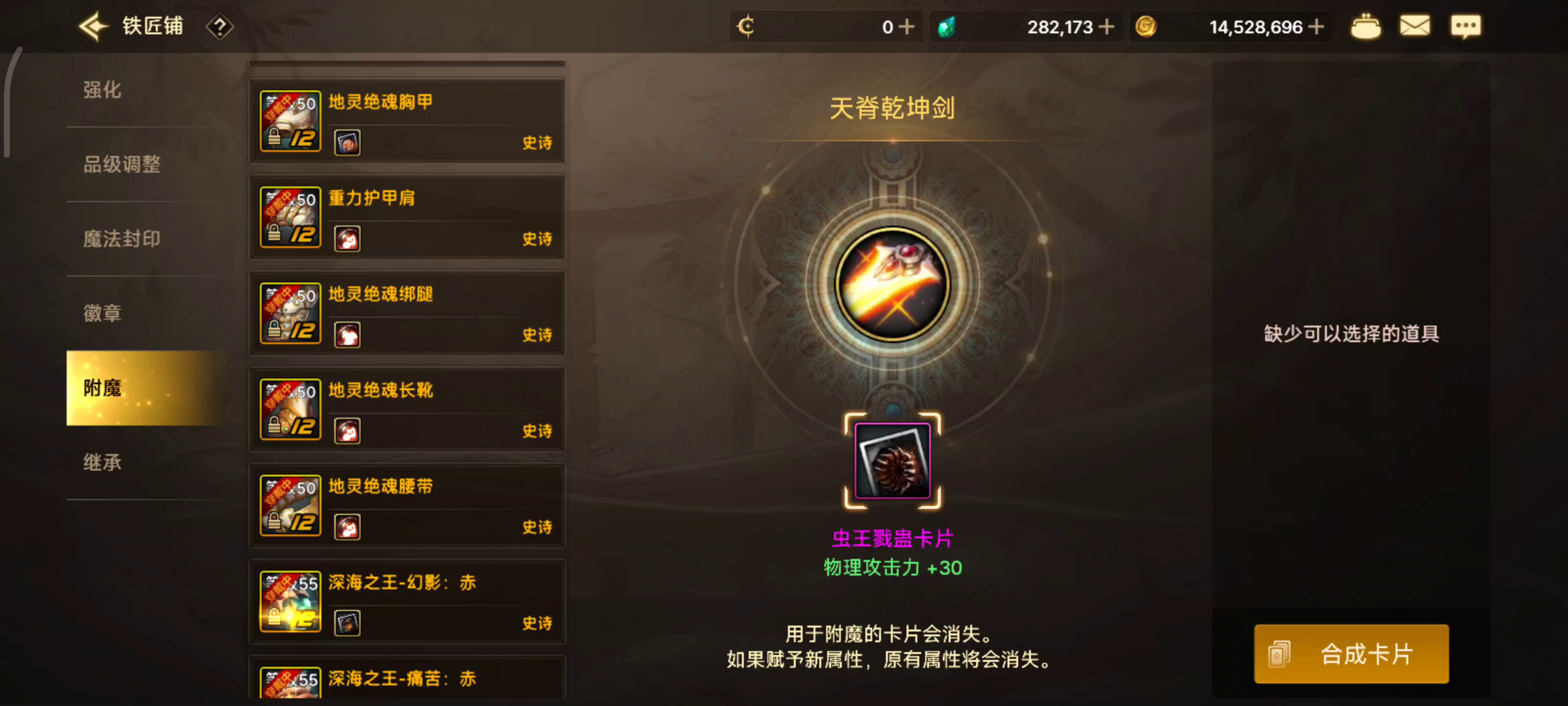
Task: Open the mail envelope icon
Action: (x=1415, y=26)
